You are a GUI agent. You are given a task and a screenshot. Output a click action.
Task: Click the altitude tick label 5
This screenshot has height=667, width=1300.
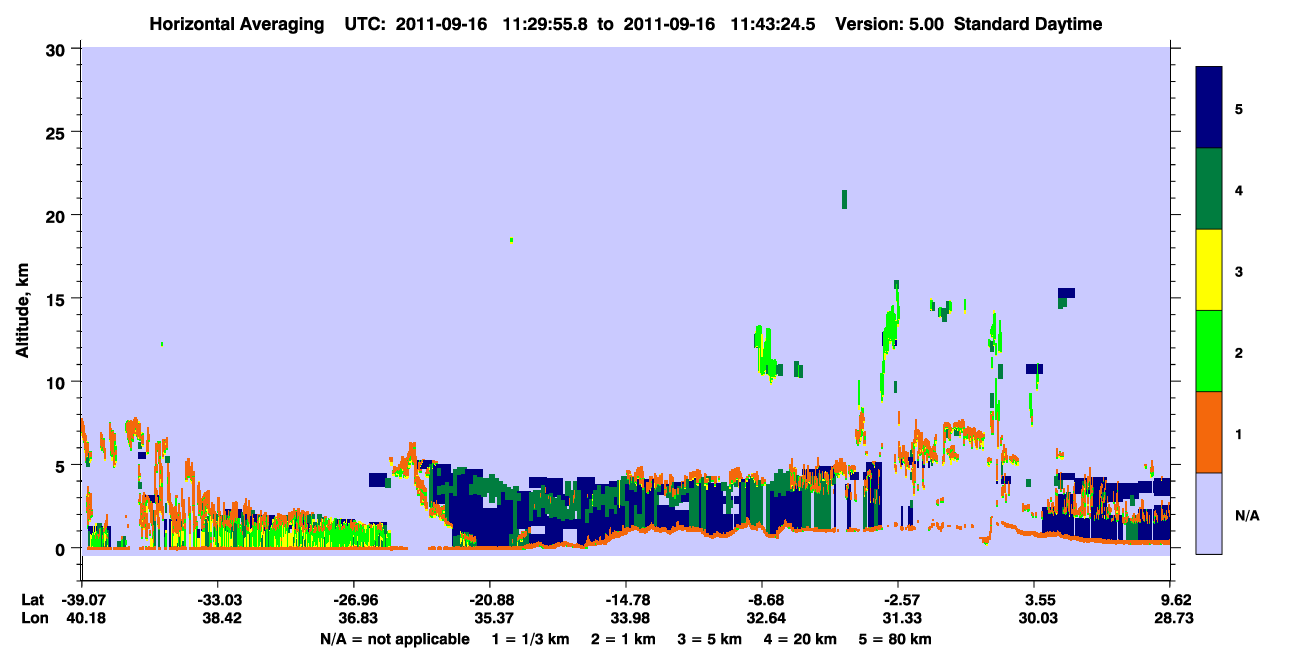point(62,465)
